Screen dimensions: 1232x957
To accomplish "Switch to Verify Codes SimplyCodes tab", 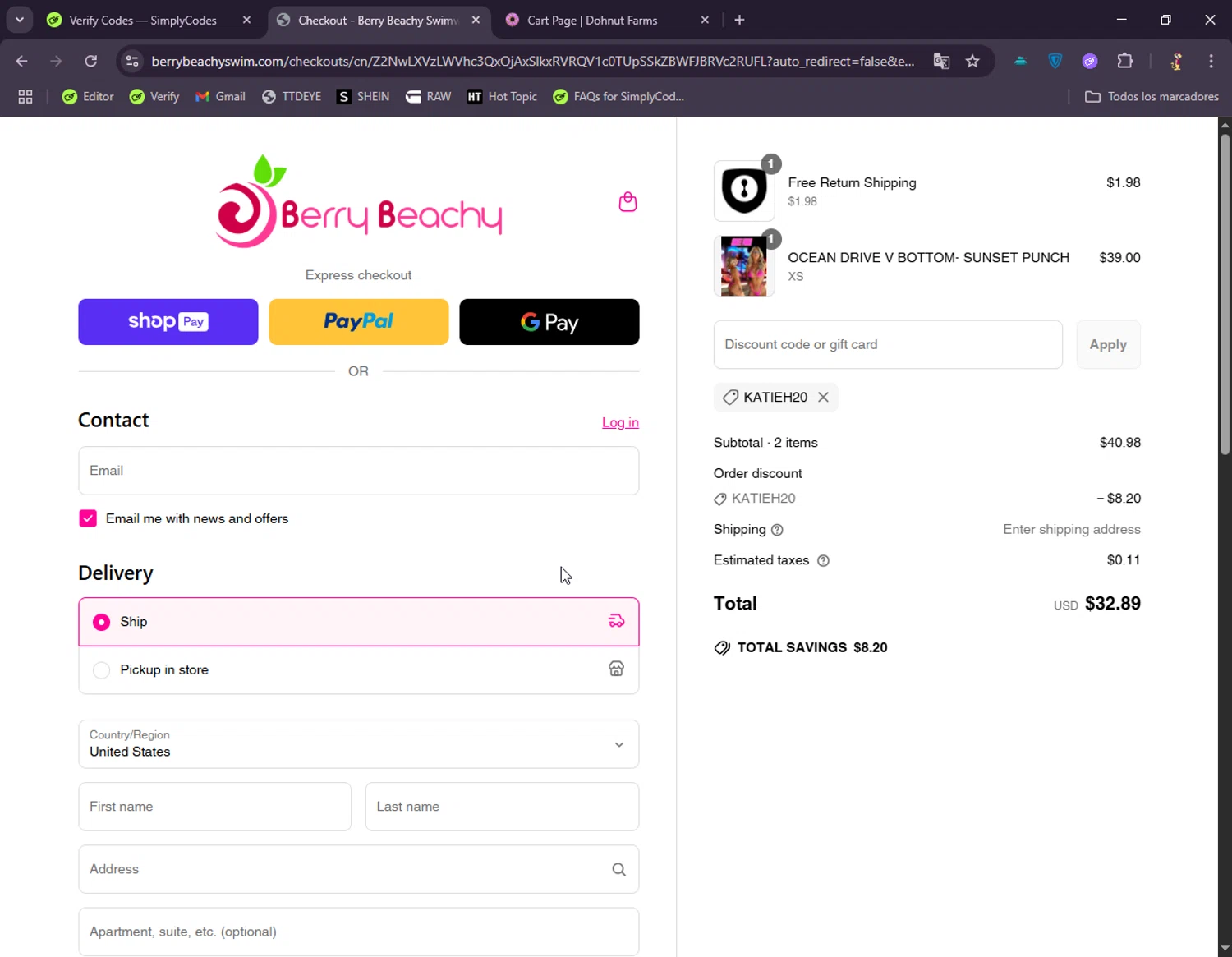I will [143, 20].
